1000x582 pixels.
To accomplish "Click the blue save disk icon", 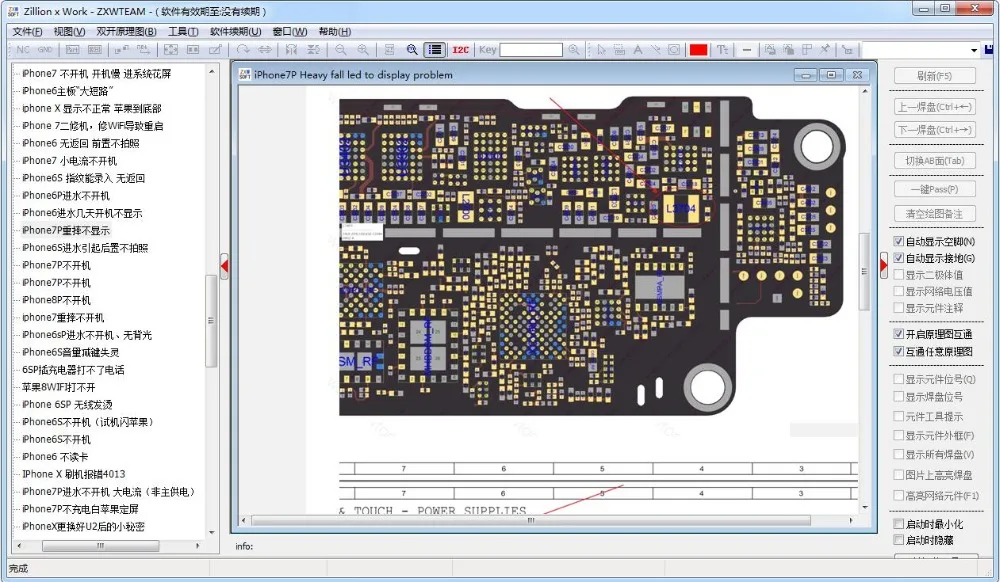I will [x=989, y=50].
